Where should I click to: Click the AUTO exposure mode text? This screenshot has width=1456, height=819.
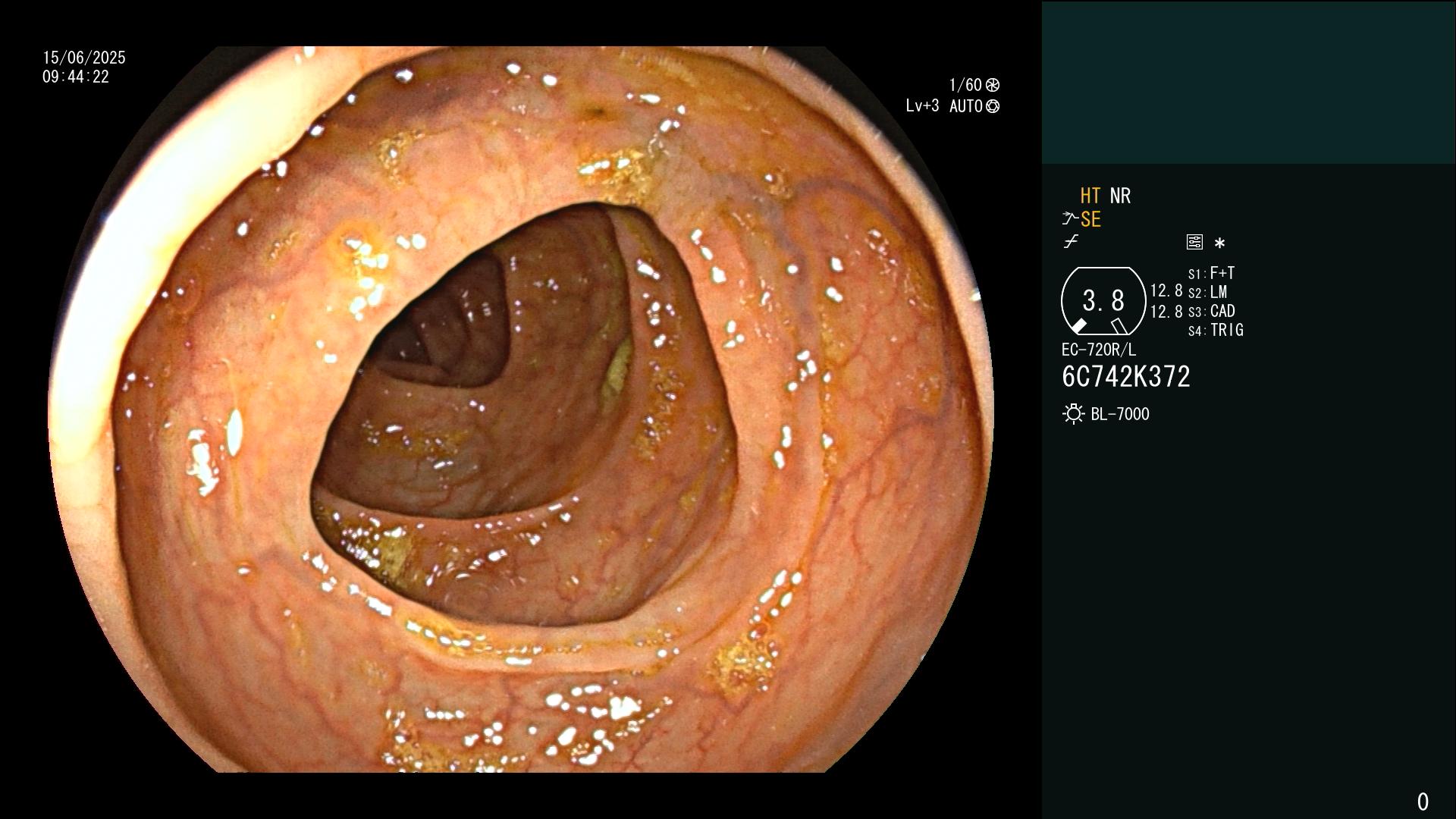point(966,106)
